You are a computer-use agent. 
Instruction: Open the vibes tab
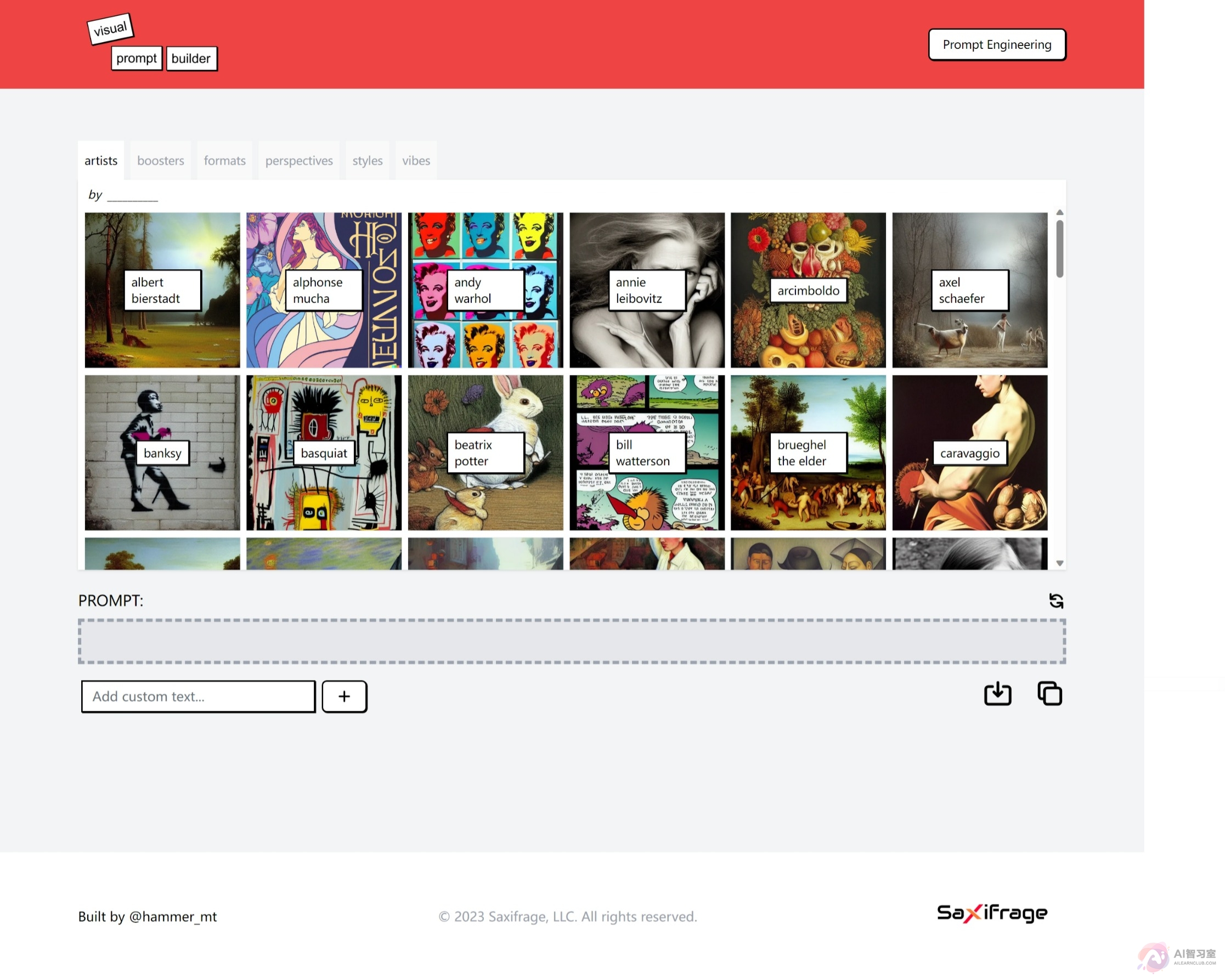[416, 160]
